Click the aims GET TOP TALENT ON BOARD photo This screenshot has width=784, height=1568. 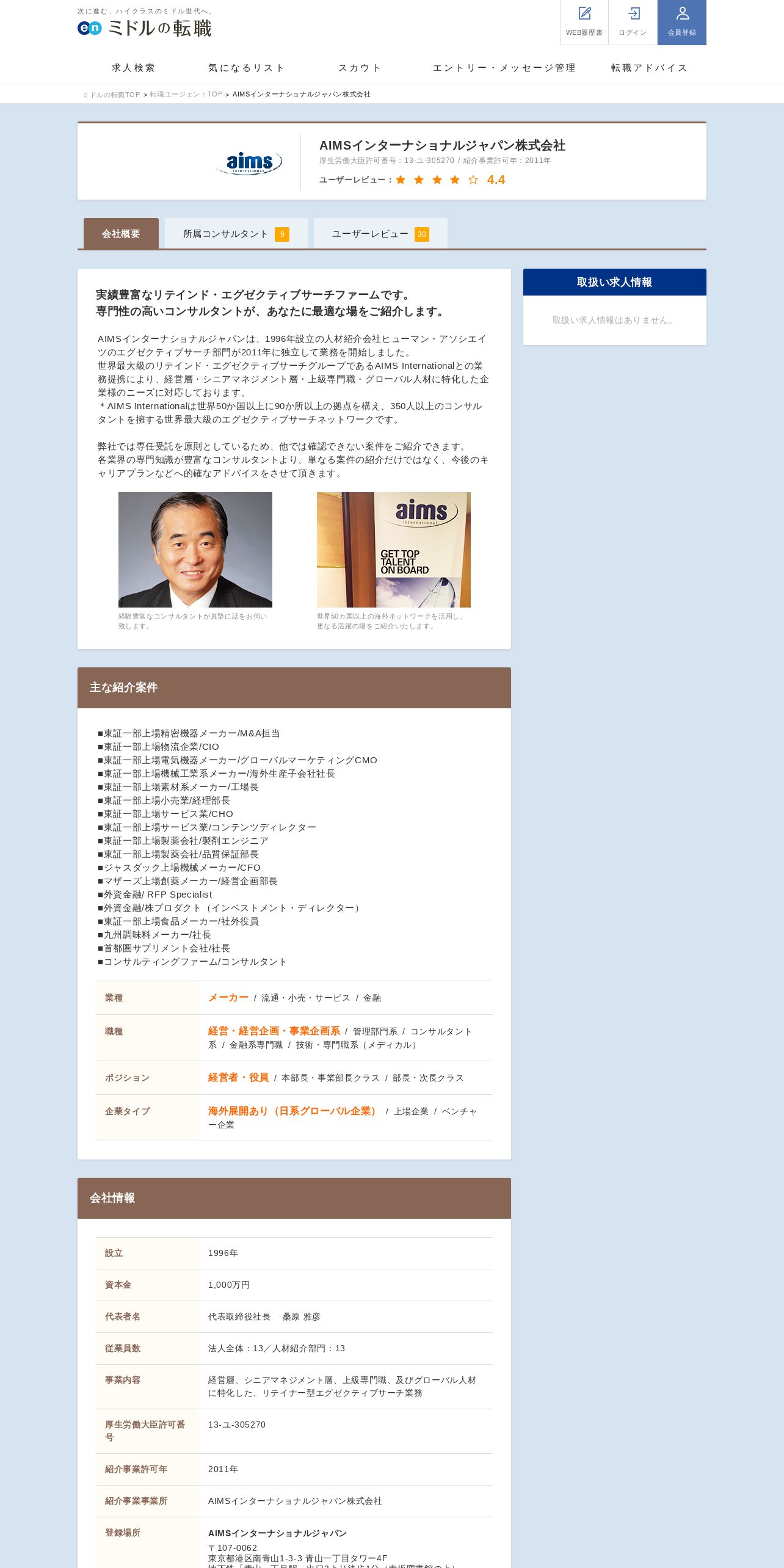[x=394, y=550]
